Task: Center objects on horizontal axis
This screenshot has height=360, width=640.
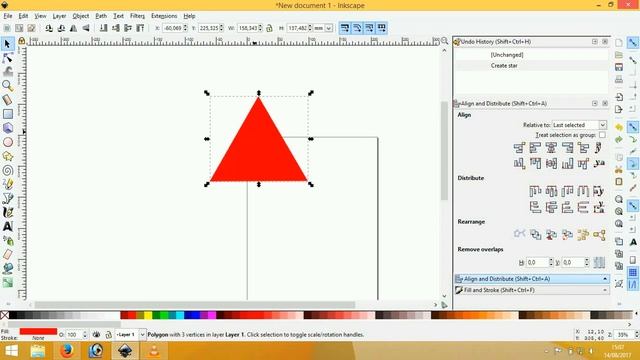Action: tap(551, 164)
